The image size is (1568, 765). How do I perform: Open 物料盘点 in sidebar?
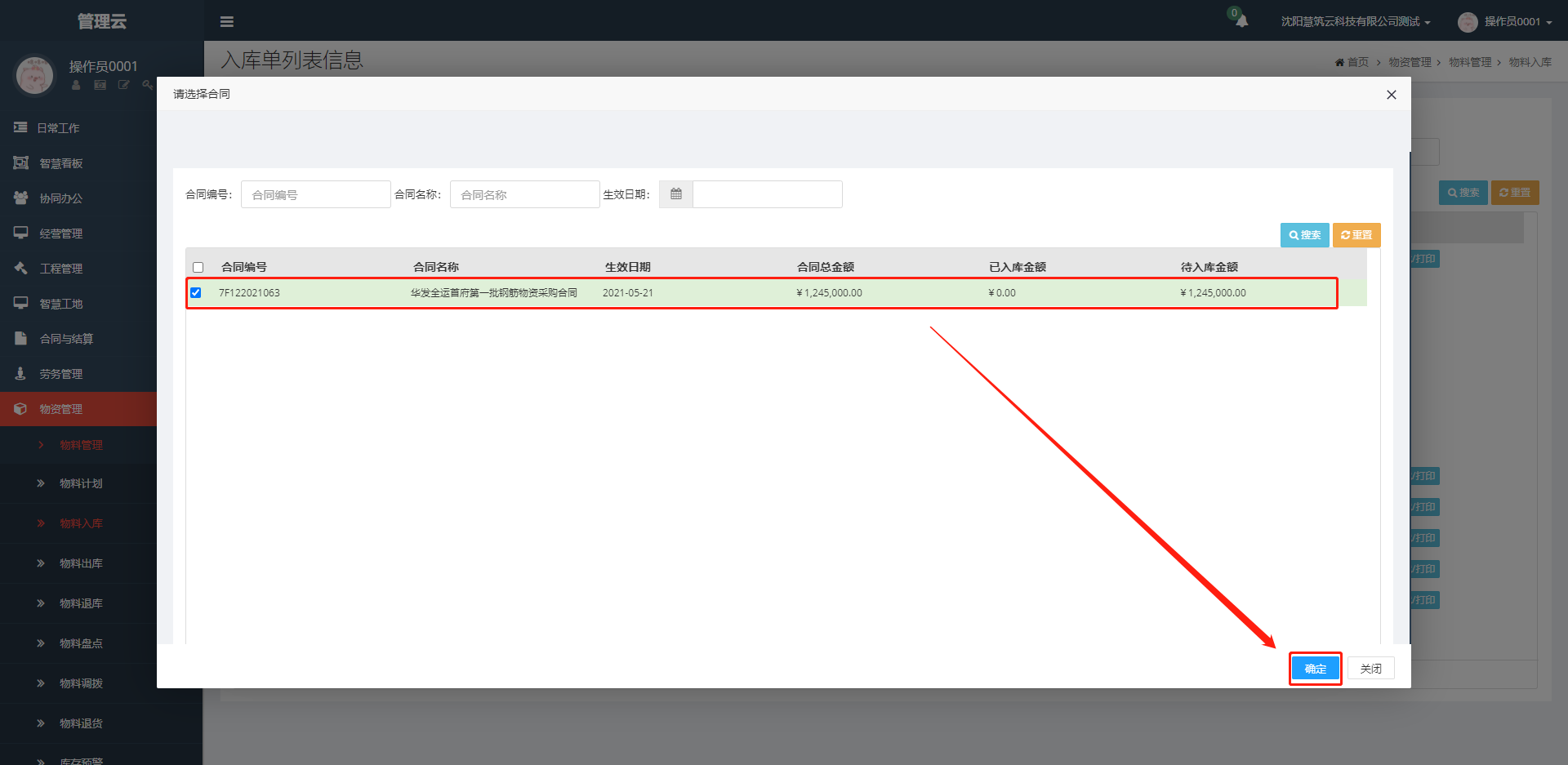pyautogui.click(x=81, y=643)
